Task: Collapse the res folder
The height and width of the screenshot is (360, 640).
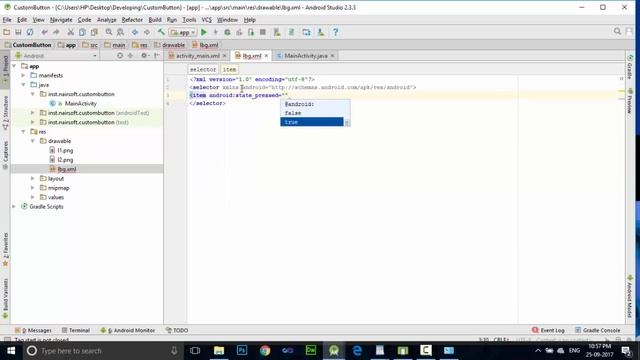Action: 24,131
